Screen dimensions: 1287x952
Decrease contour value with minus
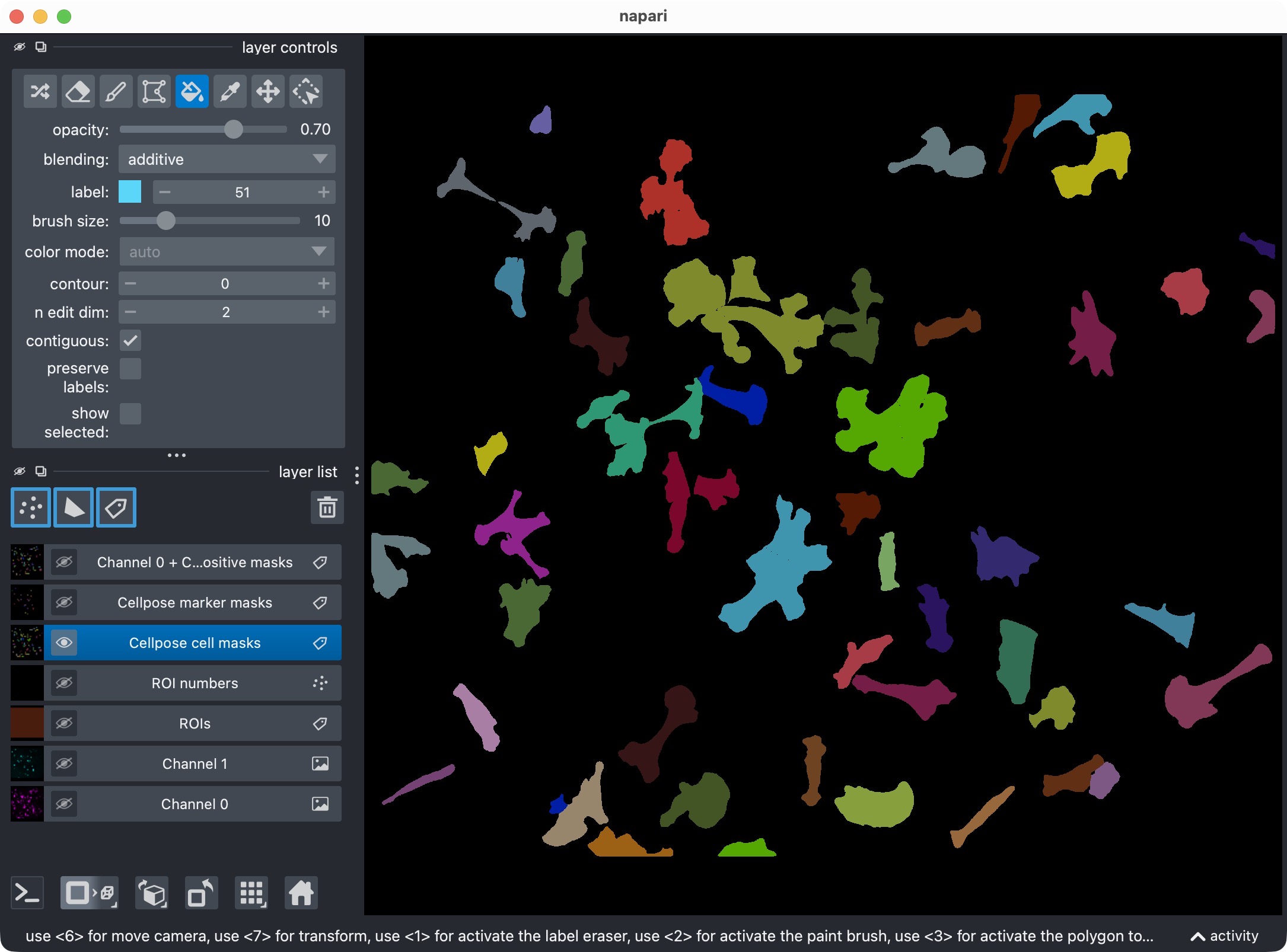[x=130, y=283]
